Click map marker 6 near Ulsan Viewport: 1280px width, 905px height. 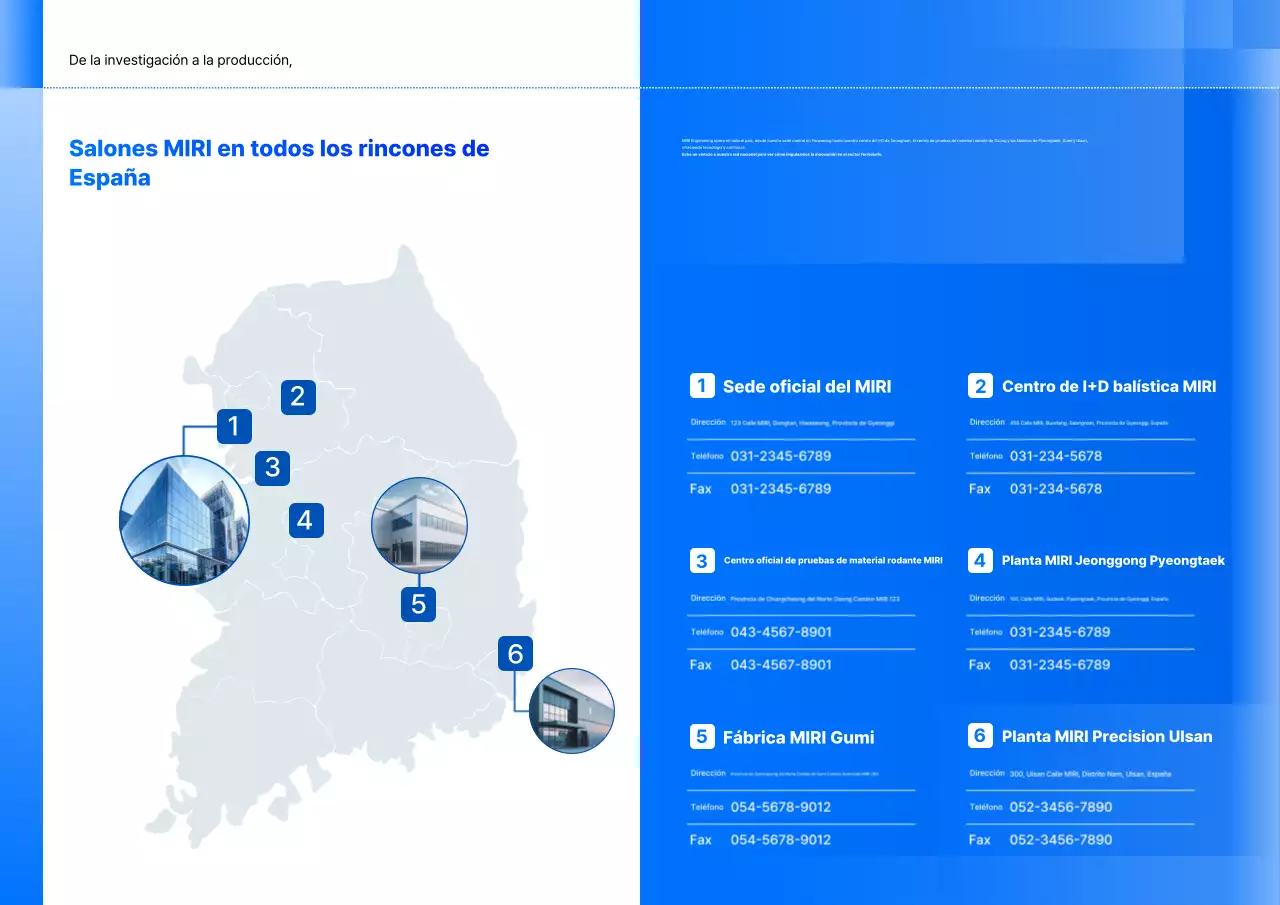[515, 652]
